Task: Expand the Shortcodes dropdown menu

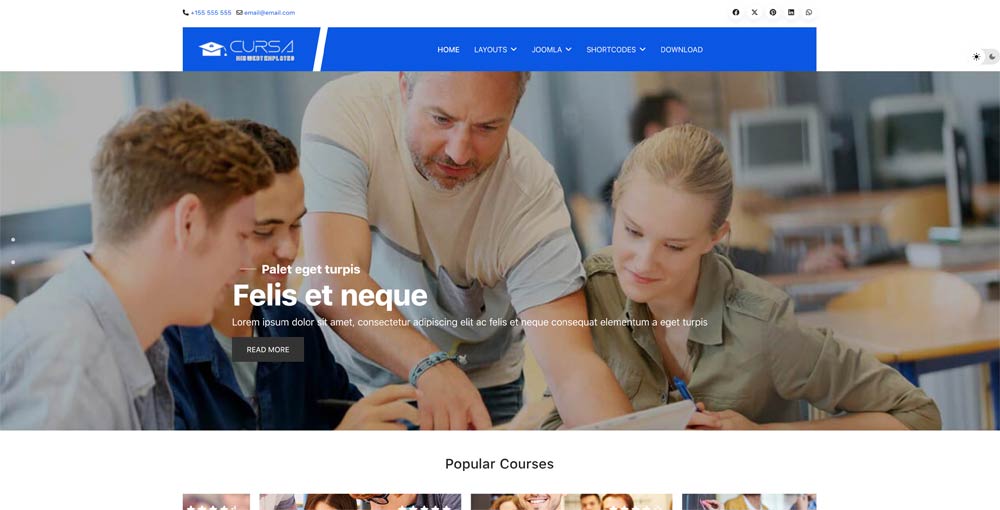Action: point(616,50)
